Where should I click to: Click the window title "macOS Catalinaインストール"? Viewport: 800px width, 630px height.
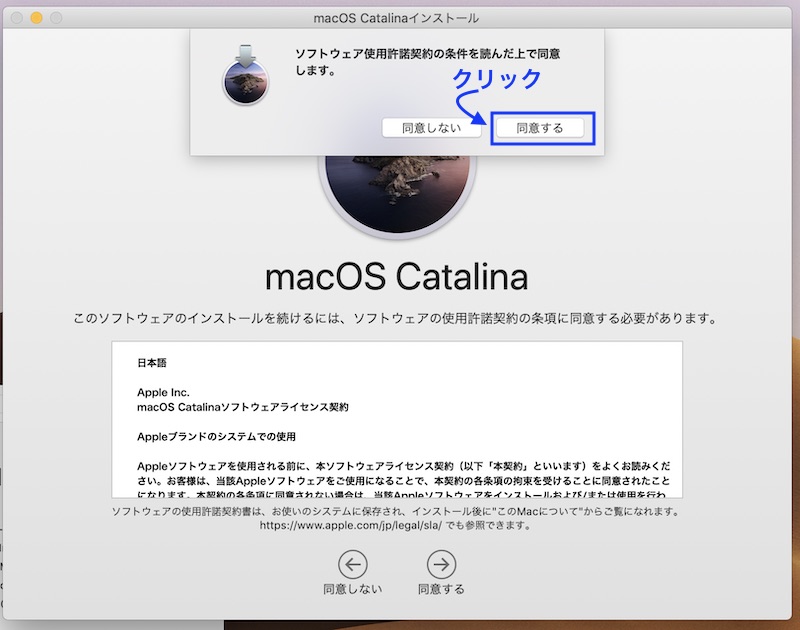pyautogui.click(x=396, y=18)
